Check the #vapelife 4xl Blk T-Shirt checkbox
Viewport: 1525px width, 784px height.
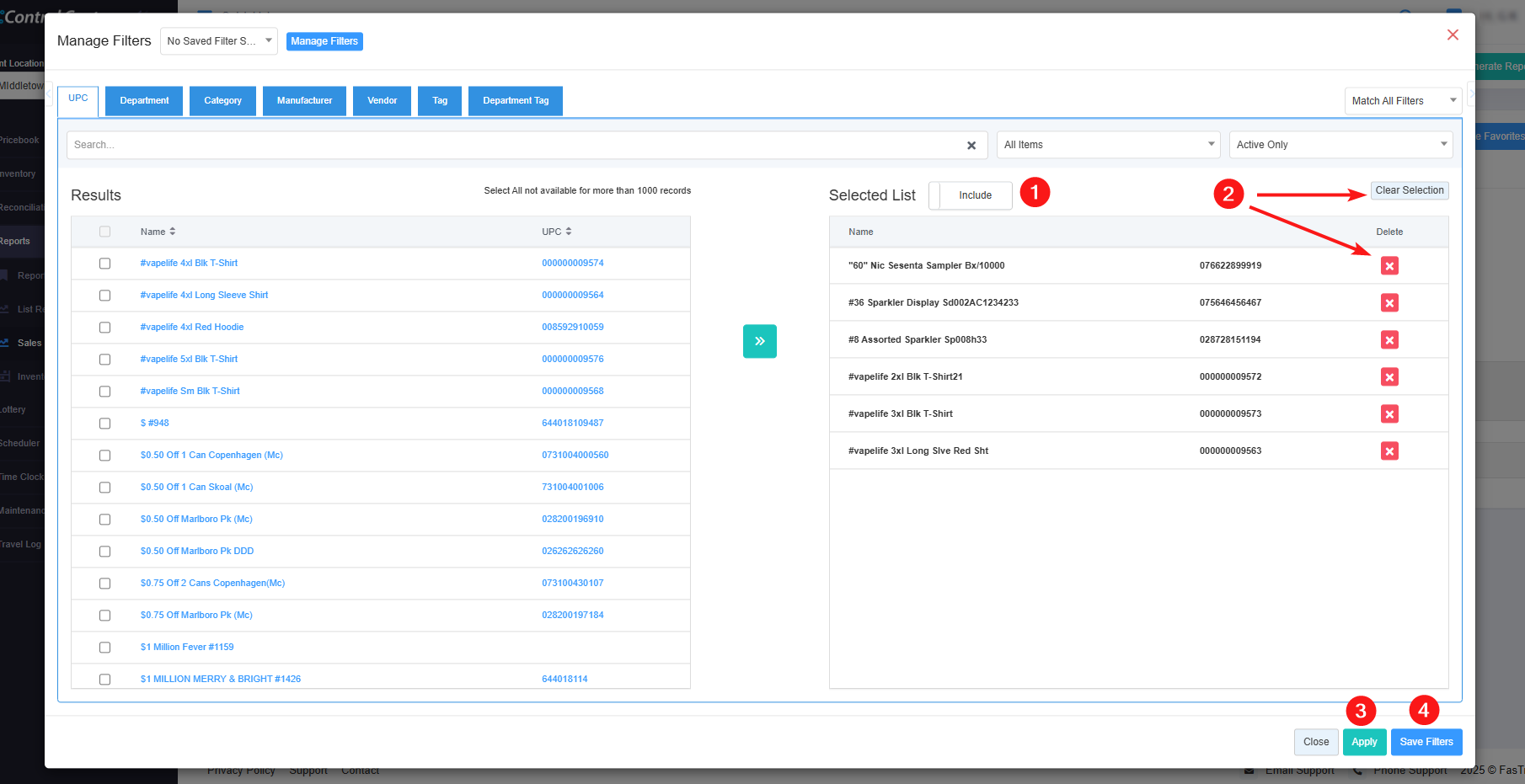point(105,264)
